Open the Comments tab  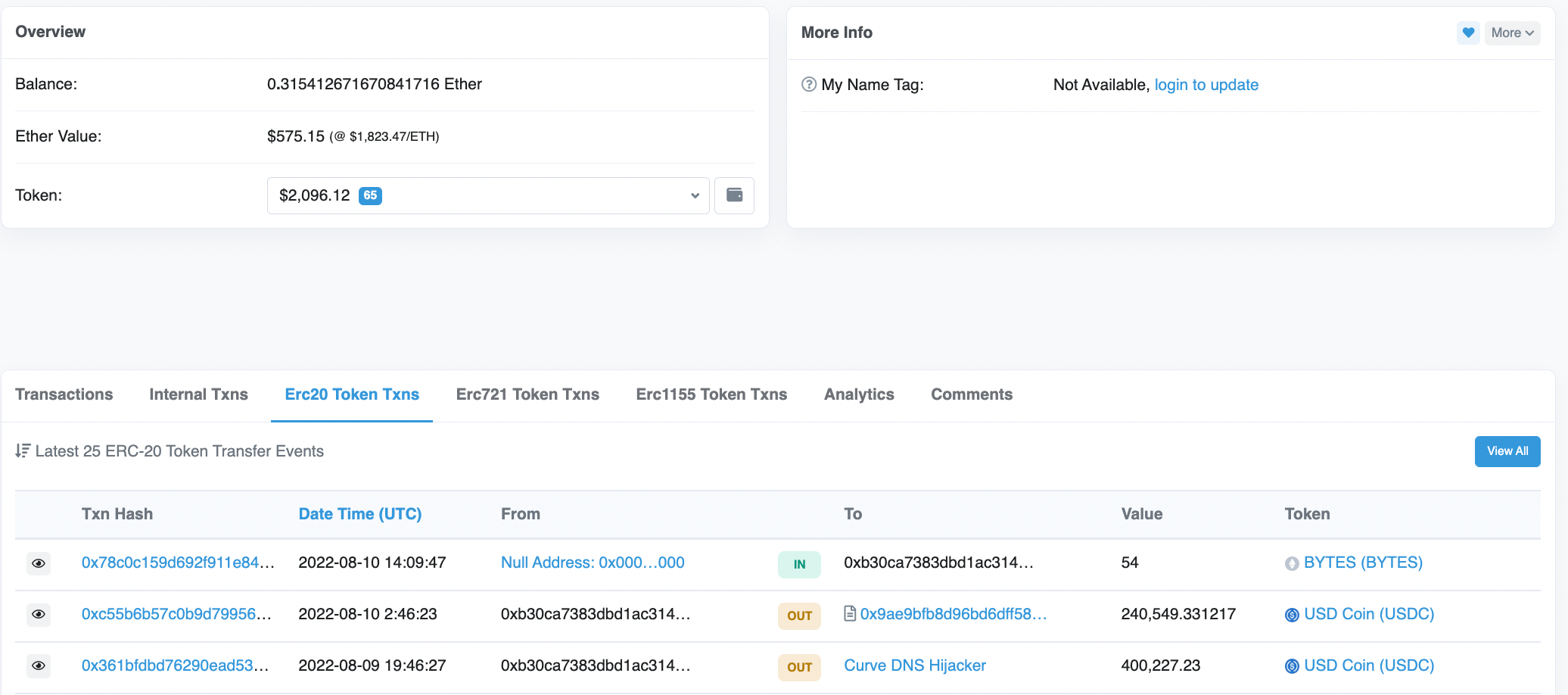pyautogui.click(x=972, y=394)
